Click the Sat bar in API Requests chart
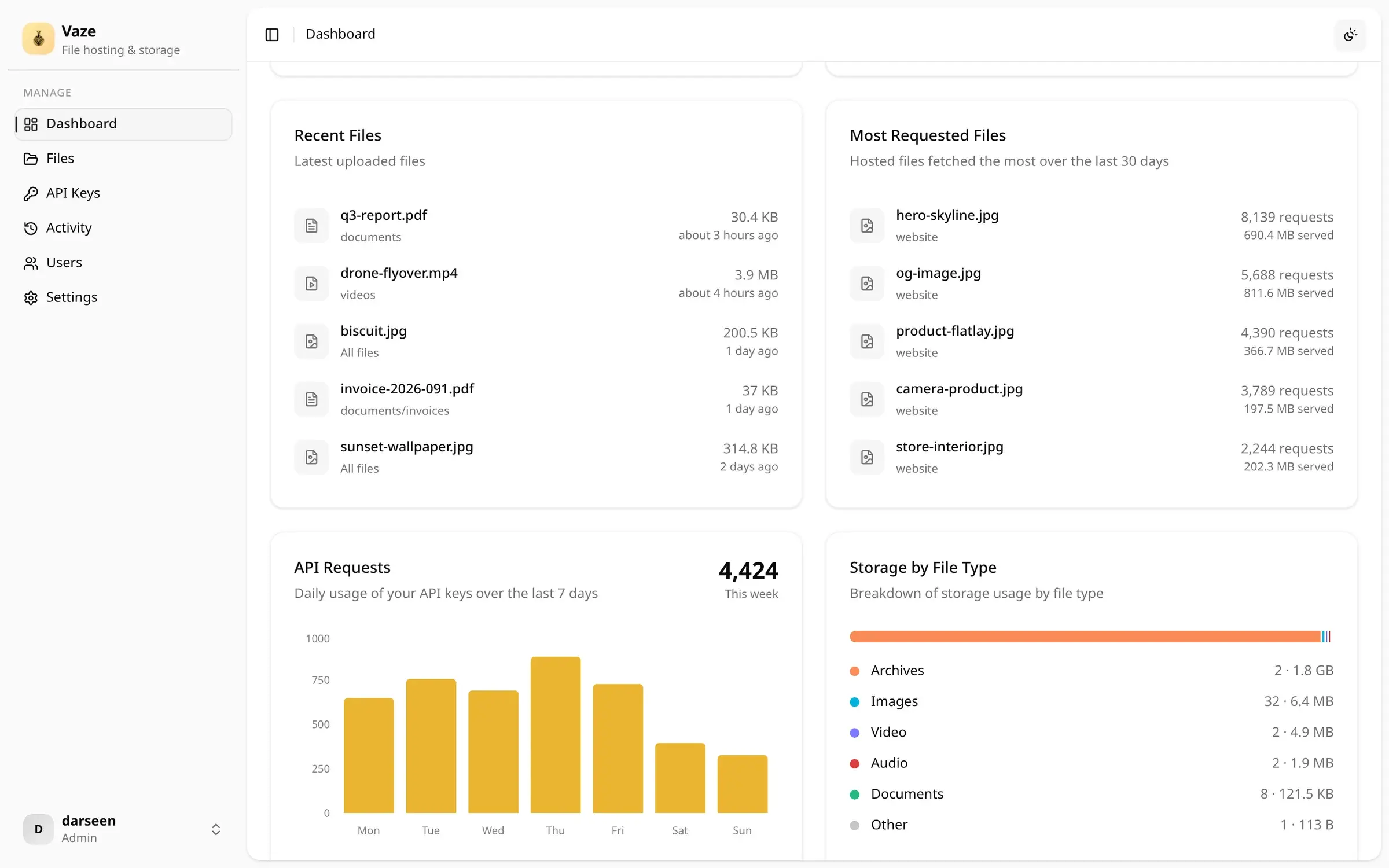The width and height of the screenshot is (1389, 868). coord(680,778)
